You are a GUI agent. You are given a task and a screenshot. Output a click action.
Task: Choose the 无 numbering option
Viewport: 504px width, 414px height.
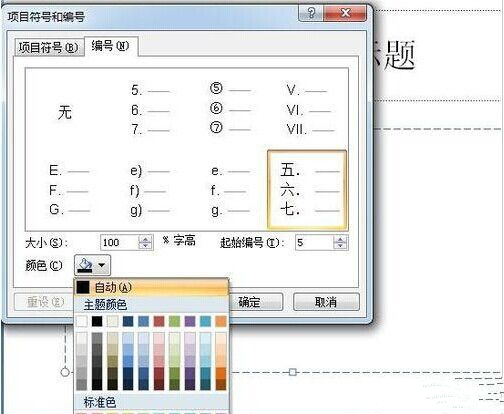point(65,112)
